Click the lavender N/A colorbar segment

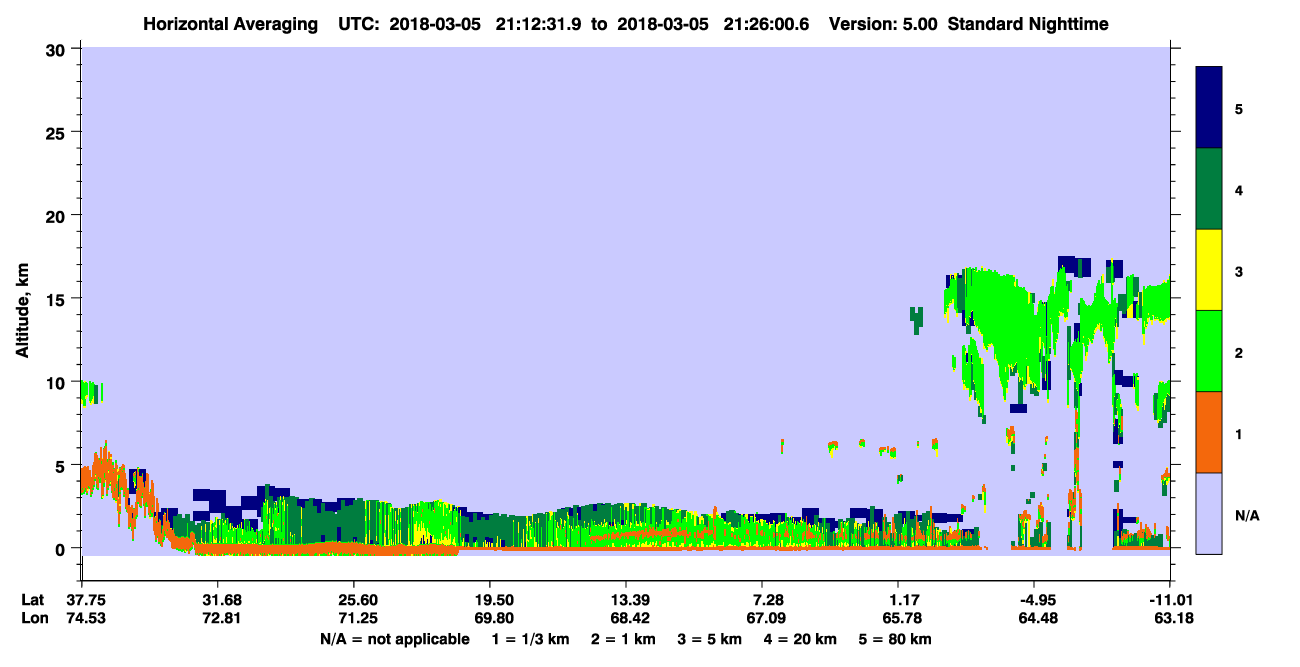click(x=1209, y=512)
